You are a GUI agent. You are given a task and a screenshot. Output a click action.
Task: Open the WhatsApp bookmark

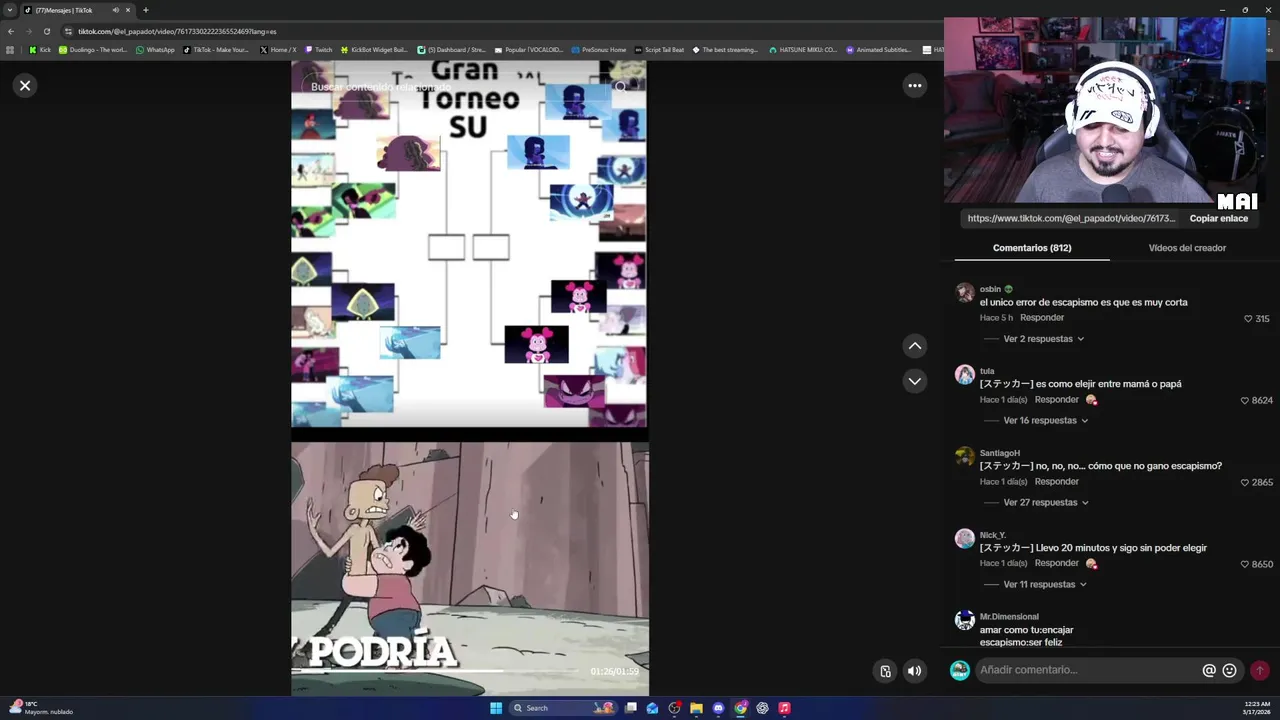tap(155, 50)
